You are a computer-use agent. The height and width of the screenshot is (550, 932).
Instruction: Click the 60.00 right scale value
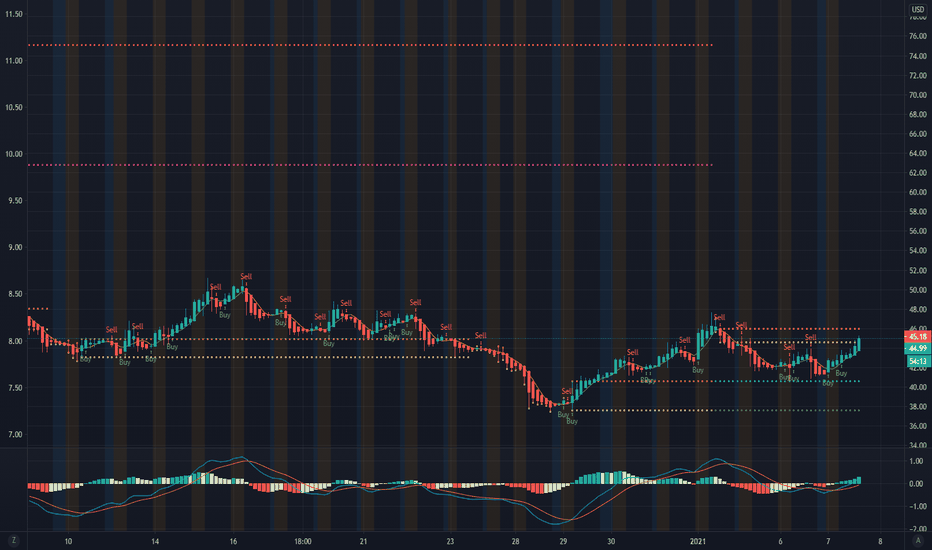point(918,192)
